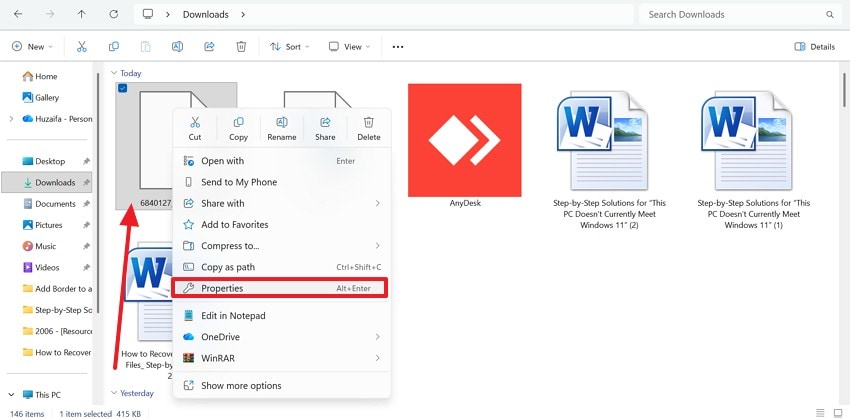
Task: Select Send to My Phone
Action: pyautogui.click(x=281, y=182)
